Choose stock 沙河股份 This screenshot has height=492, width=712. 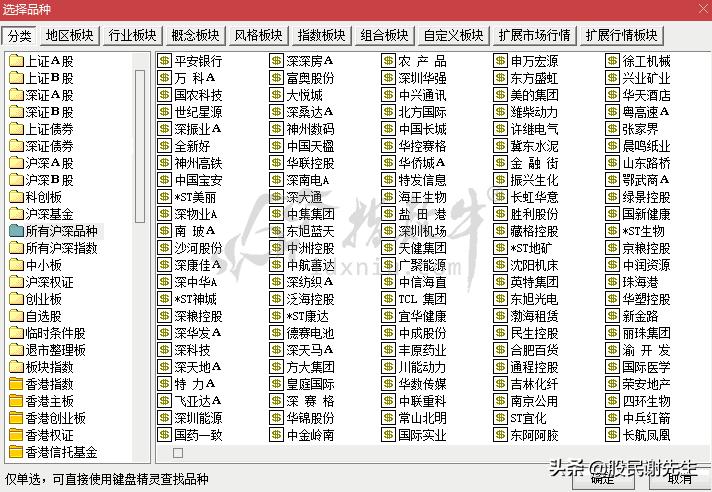point(198,248)
